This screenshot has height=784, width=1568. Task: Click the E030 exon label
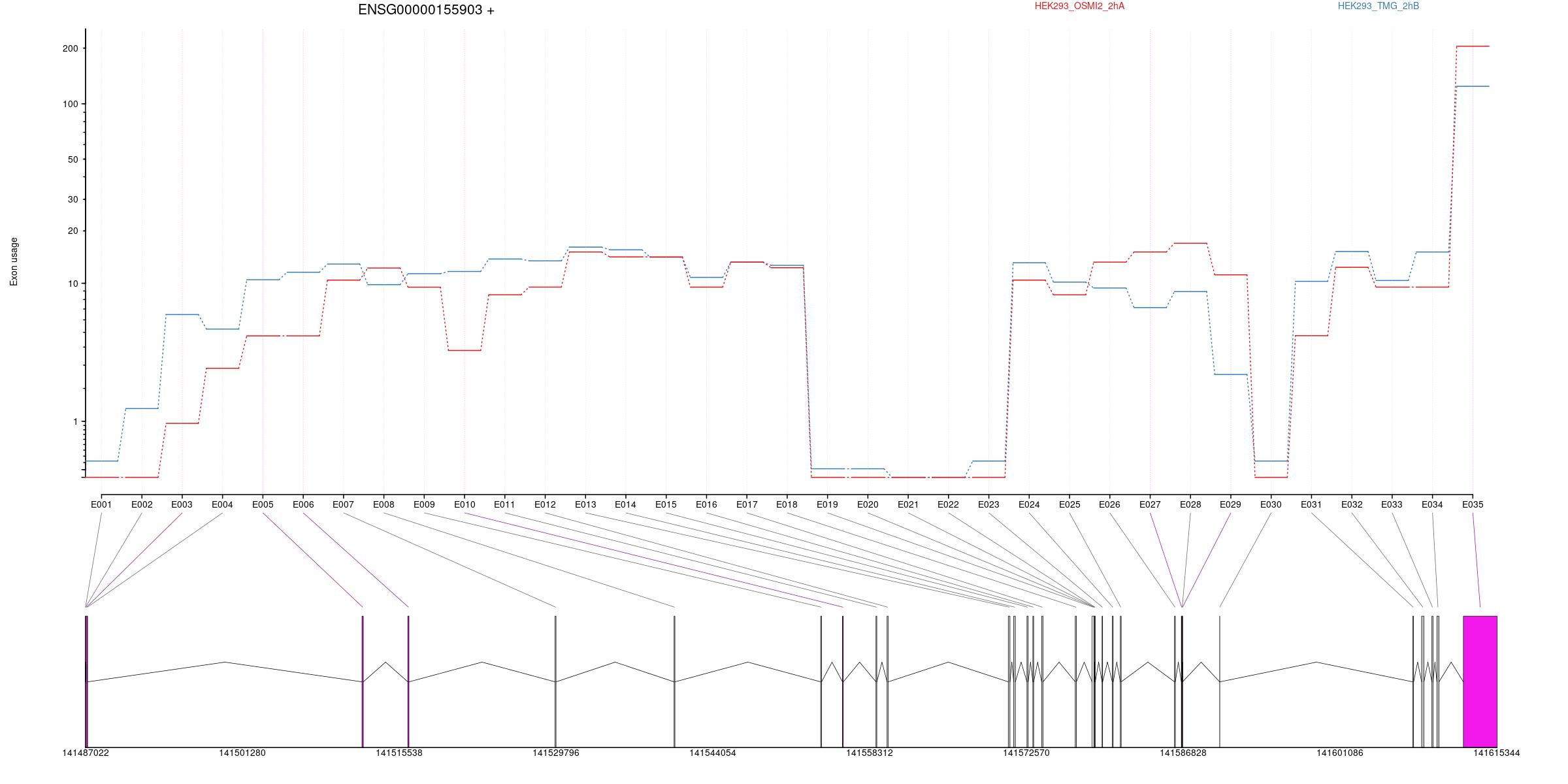coord(1271,504)
